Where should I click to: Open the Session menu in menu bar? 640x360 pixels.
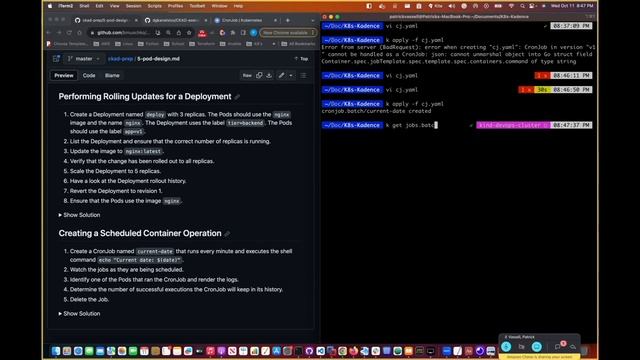(133, 6)
